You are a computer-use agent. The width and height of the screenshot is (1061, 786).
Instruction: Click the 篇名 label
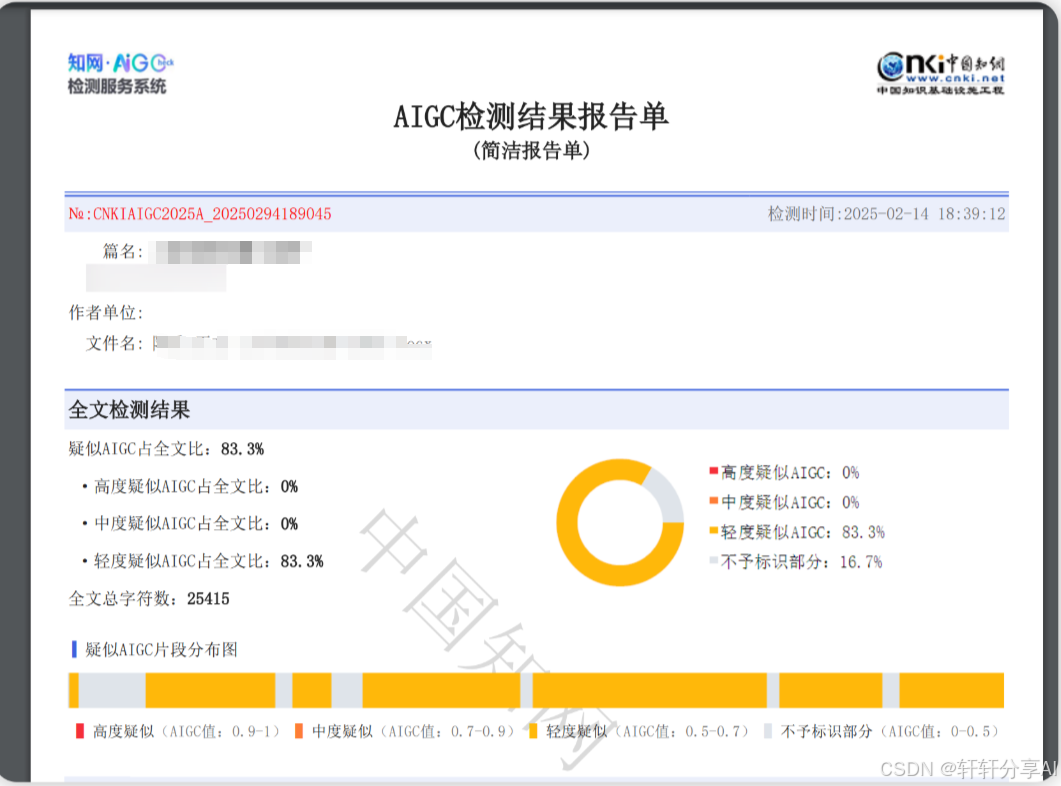pos(122,252)
